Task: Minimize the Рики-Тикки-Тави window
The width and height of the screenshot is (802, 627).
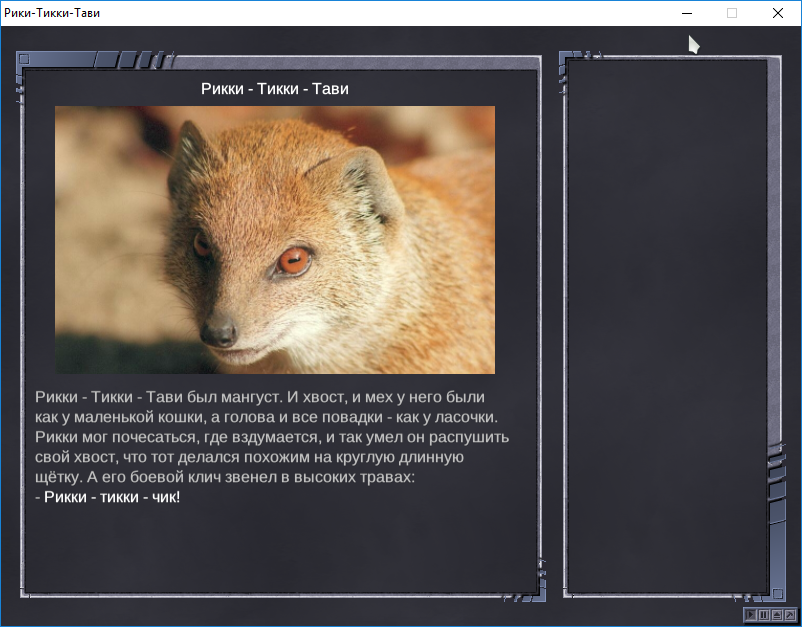Action: pyautogui.click(x=687, y=13)
